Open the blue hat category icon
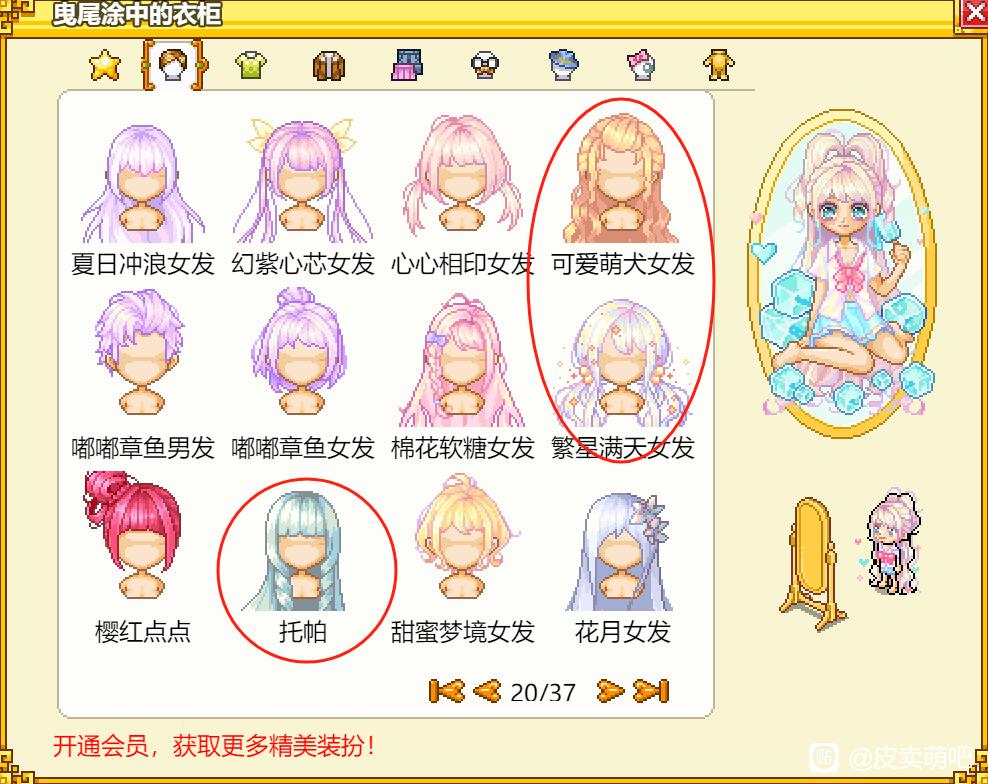The image size is (988, 784). click(x=563, y=65)
